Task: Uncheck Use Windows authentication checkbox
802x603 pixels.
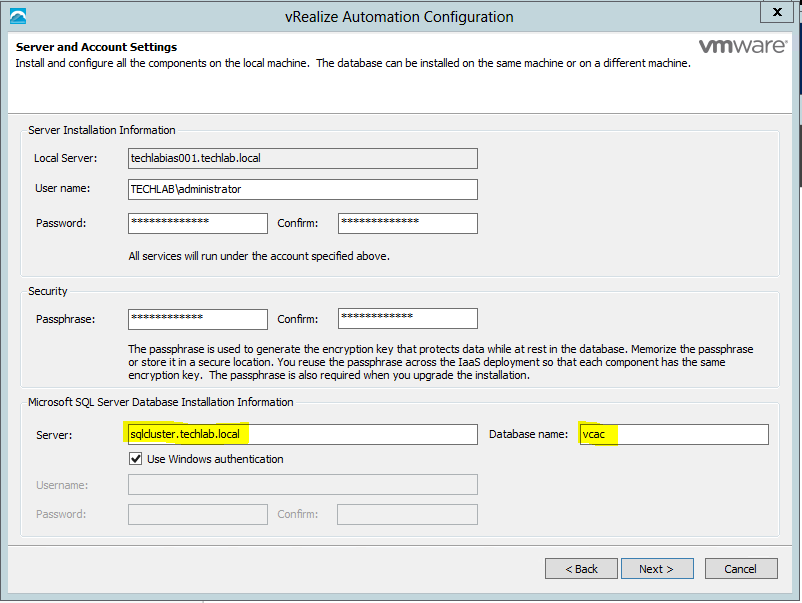Action: 136,459
